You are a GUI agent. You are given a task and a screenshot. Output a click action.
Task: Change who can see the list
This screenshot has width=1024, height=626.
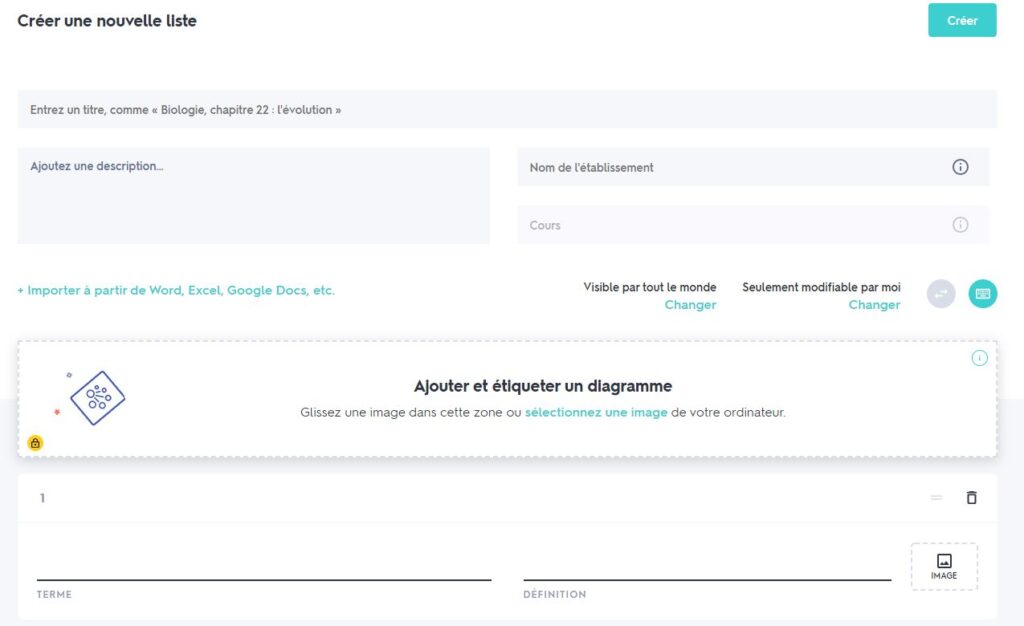[x=690, y=304]
